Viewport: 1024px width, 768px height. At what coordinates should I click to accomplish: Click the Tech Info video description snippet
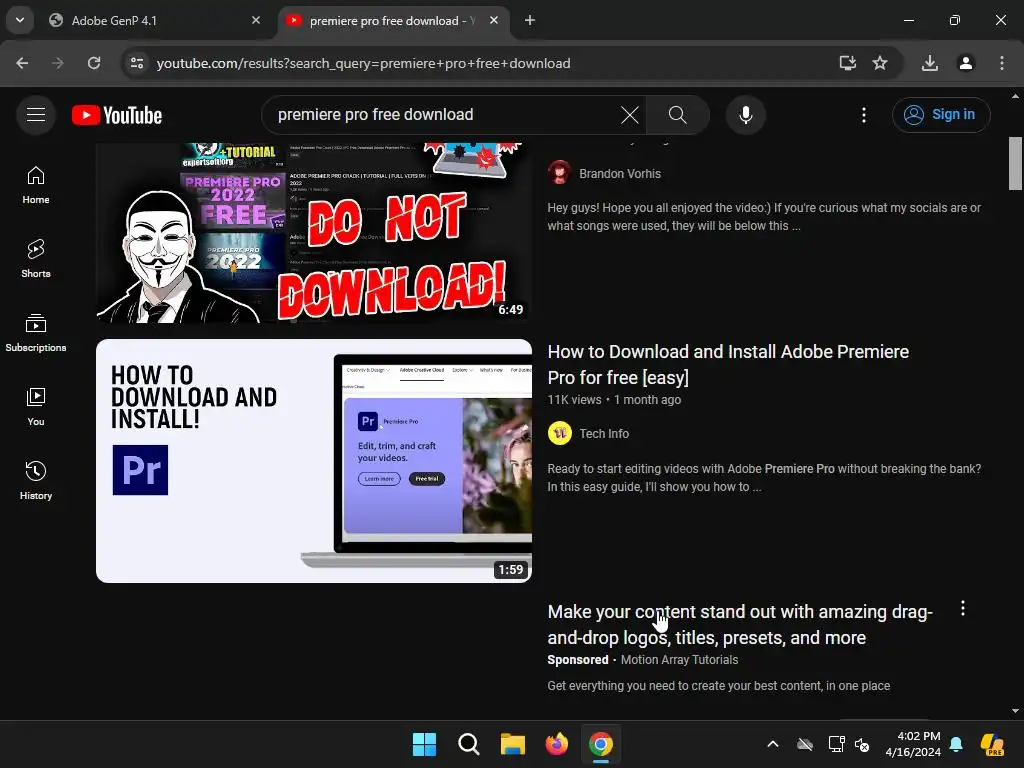click(x=764, y=478)
